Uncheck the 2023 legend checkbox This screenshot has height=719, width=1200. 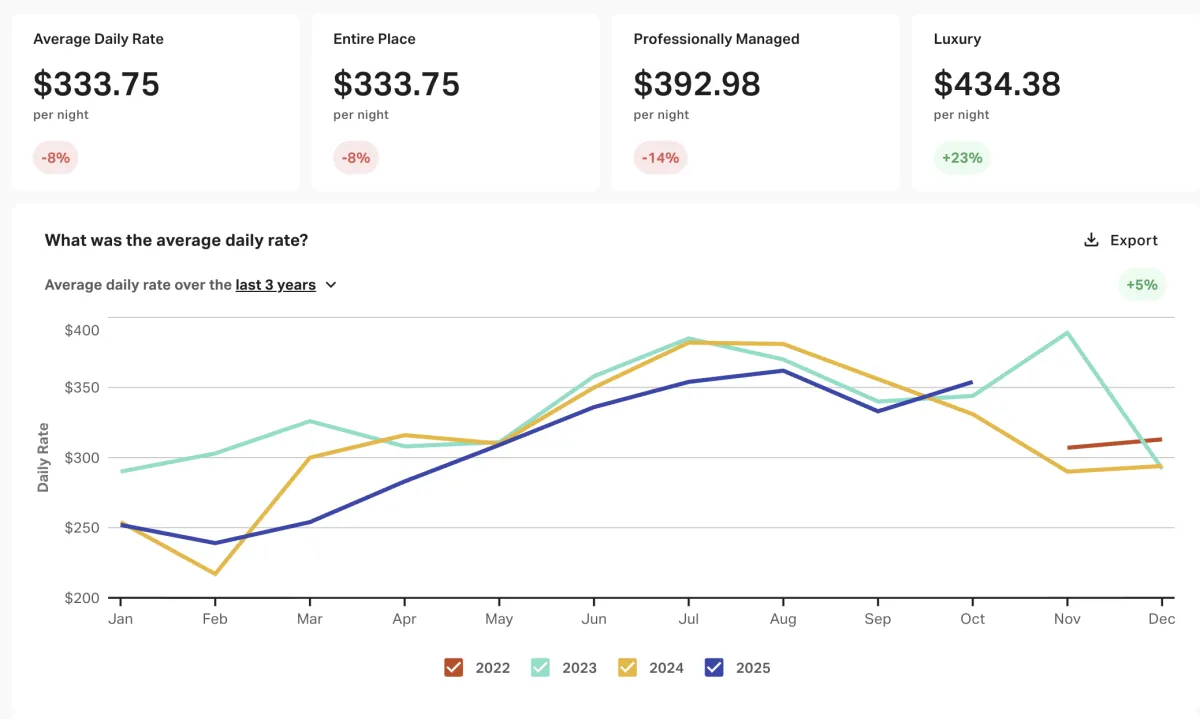point(540,667)
